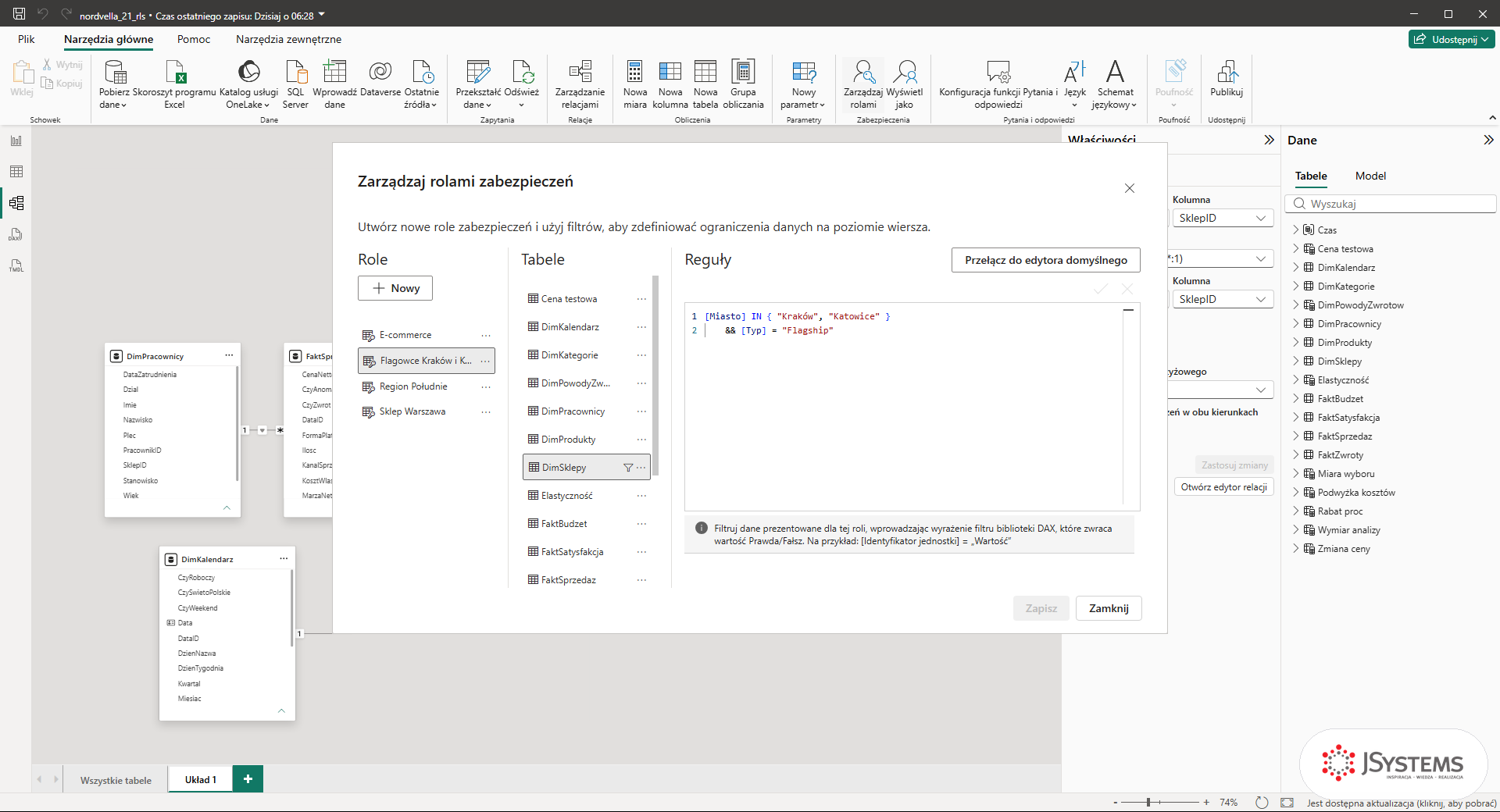
Task: Click zoom in plus button
Action: click(1206, 802)
